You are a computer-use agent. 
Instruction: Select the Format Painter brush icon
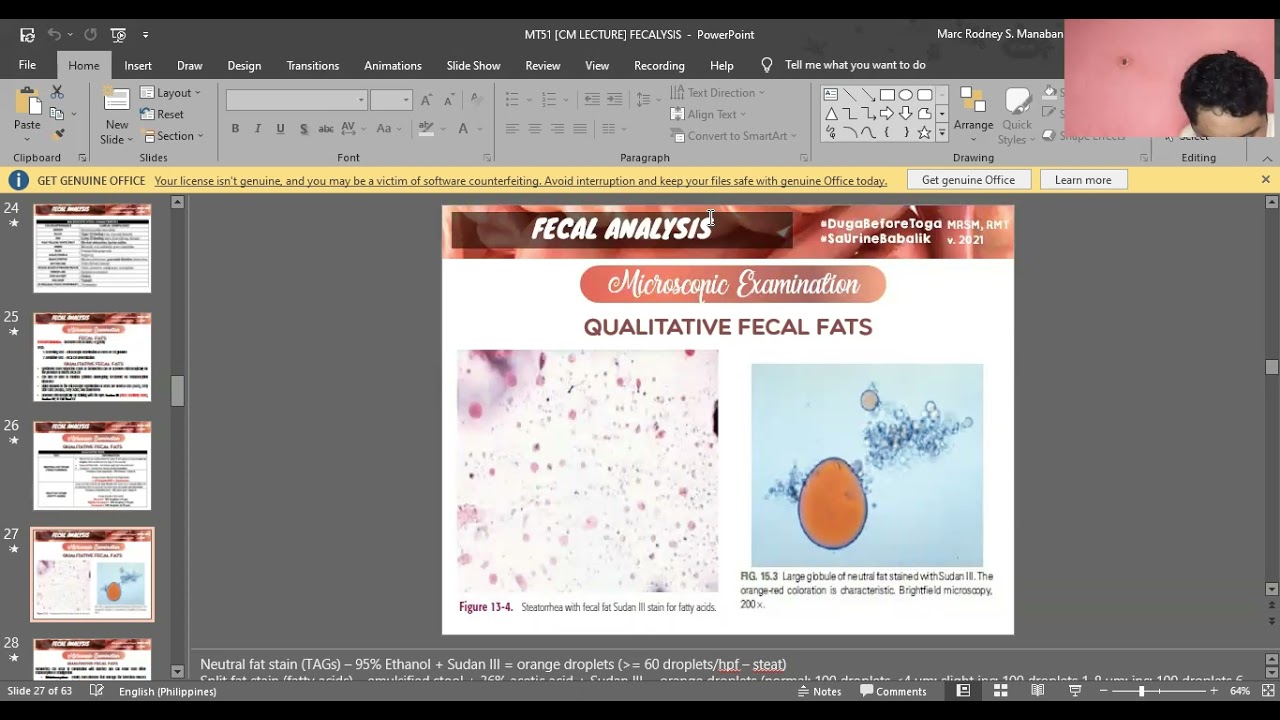coord(57,134)
